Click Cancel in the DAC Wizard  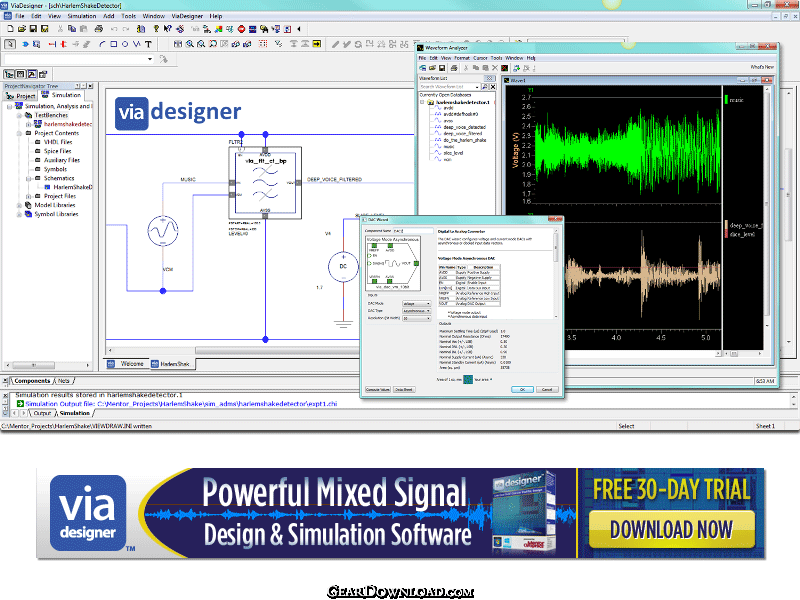(x=547, y=389)
